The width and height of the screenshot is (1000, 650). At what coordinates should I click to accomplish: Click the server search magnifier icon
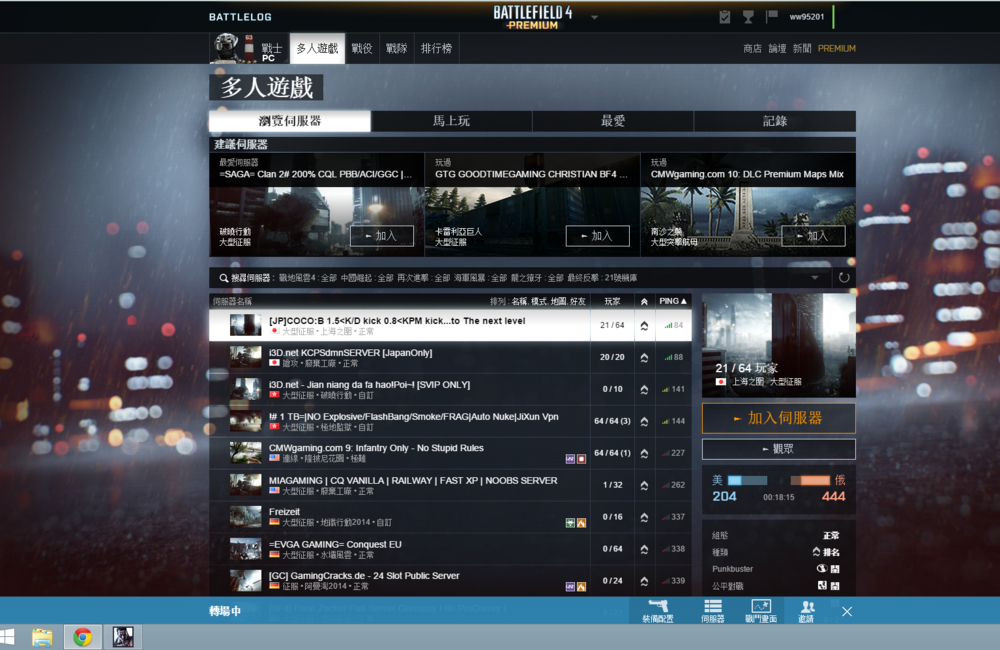[224, 278]
